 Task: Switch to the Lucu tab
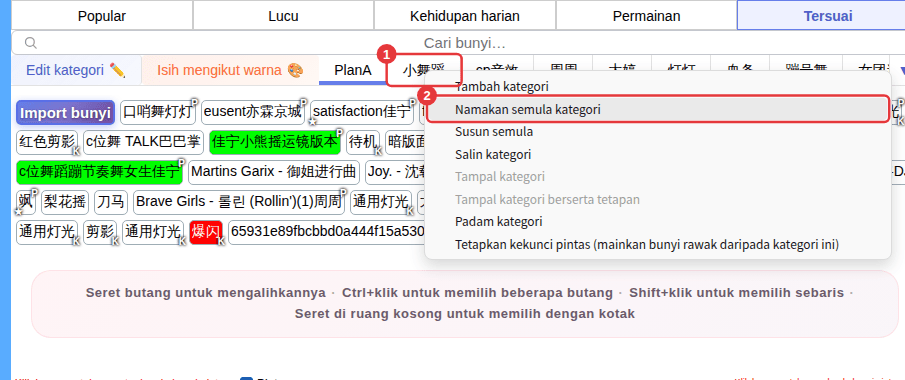click(283, 16)
